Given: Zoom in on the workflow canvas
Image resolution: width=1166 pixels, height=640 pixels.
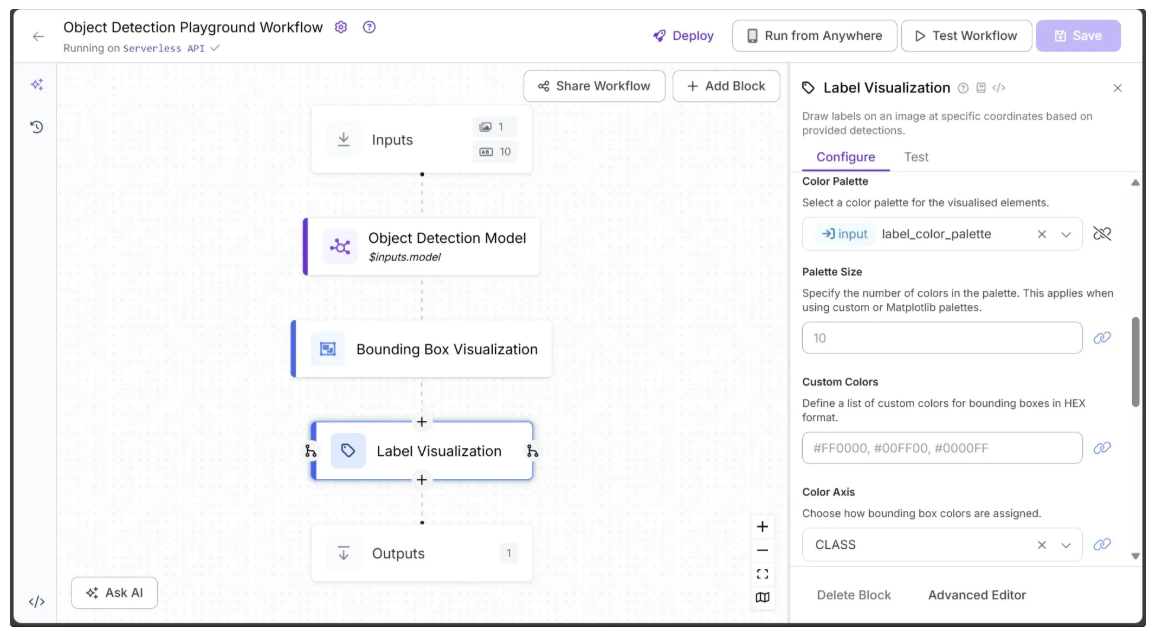Looking at the screenshot, I should pos(762,527).
